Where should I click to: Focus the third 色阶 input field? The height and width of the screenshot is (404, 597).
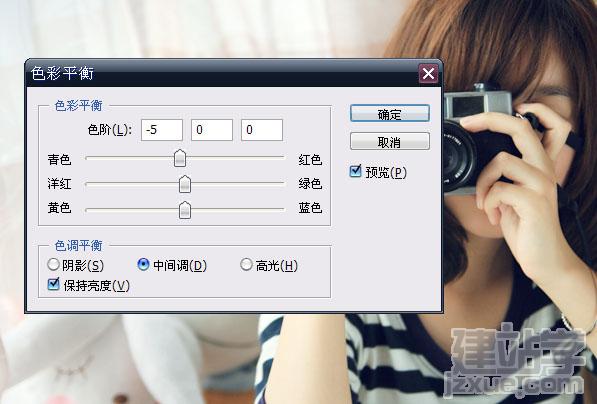(x=262, y=130)
